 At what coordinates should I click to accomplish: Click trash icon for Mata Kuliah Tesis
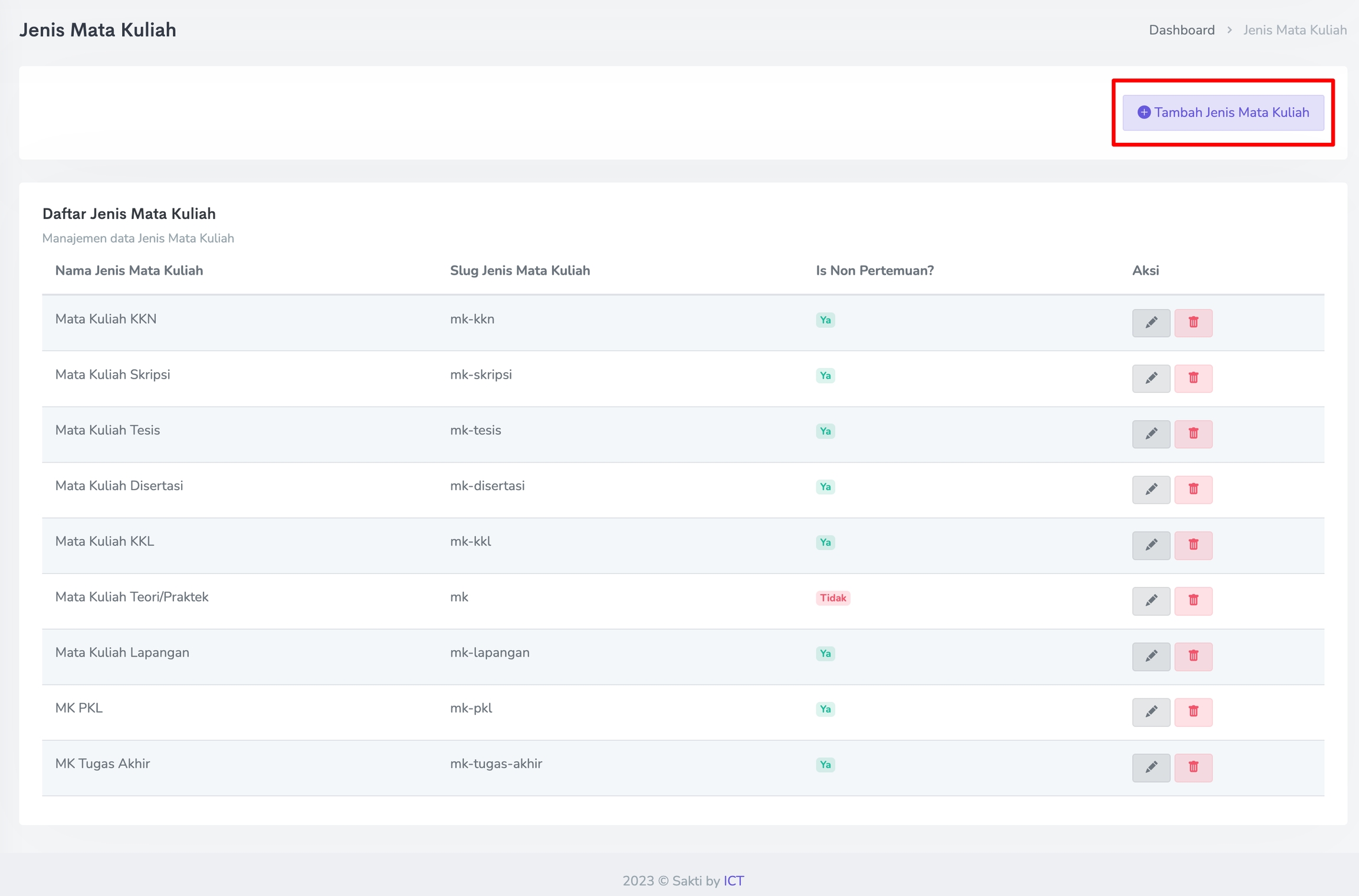[1193, 434]
